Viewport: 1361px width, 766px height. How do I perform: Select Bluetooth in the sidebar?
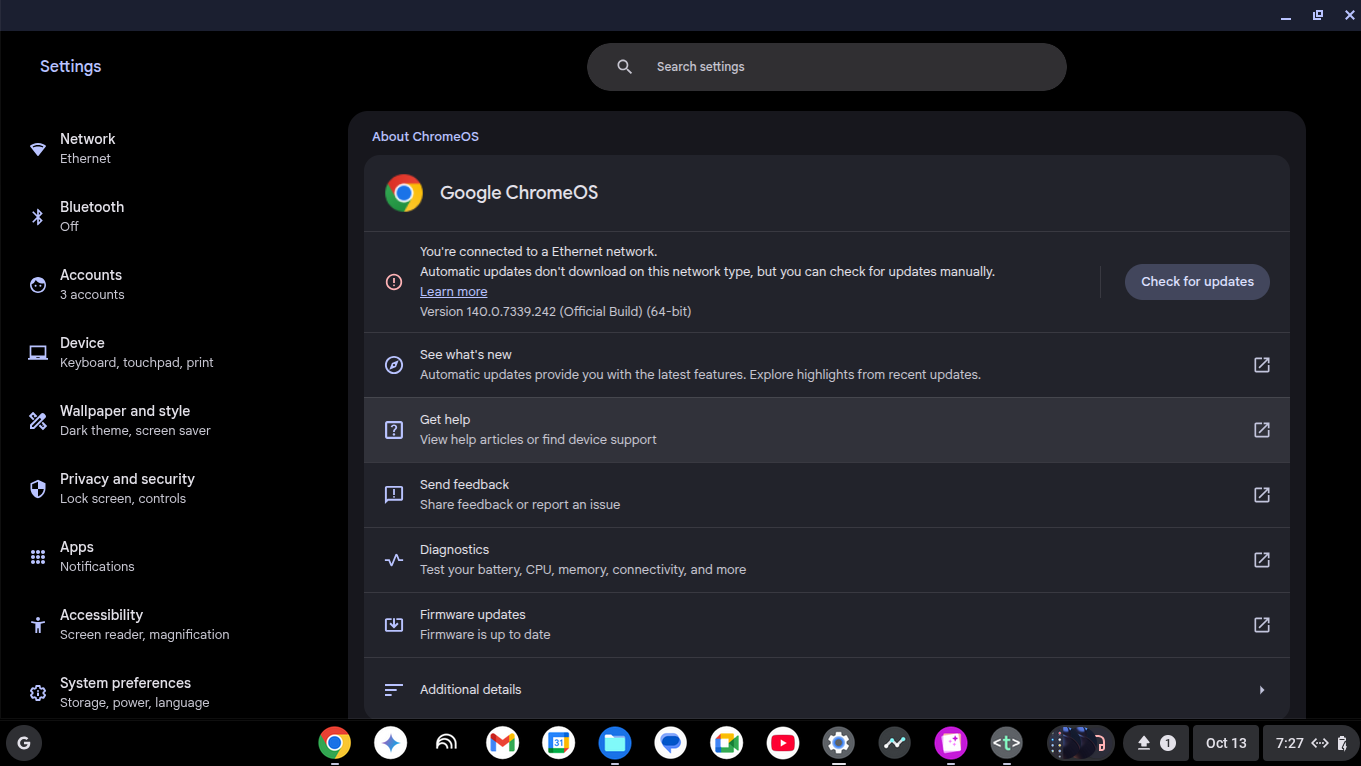tap(91, 216)
